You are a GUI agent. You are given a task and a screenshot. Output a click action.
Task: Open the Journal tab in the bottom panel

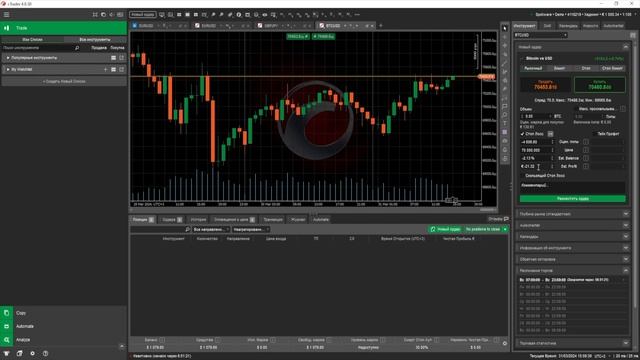coord(298,220)
